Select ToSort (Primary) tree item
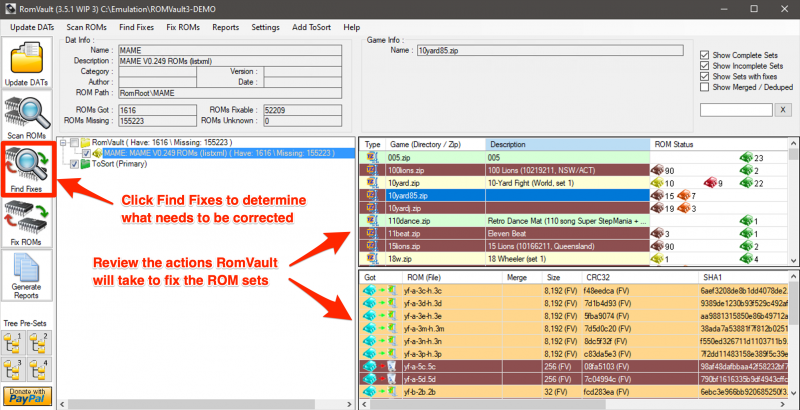The image size is (800, 410). 120,164
